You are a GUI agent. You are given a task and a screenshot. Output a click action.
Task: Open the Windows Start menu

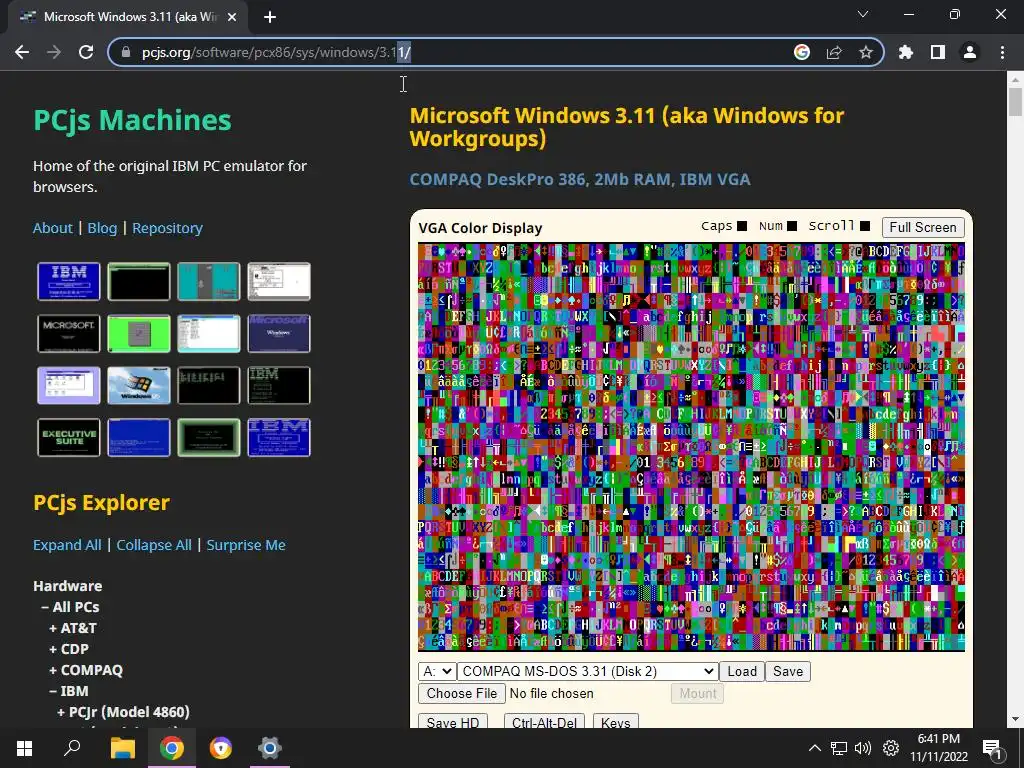24,748
